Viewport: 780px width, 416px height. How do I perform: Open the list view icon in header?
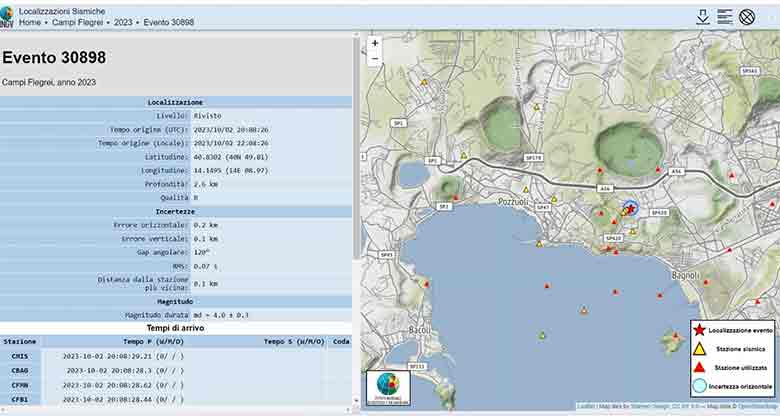pos(725,16)
